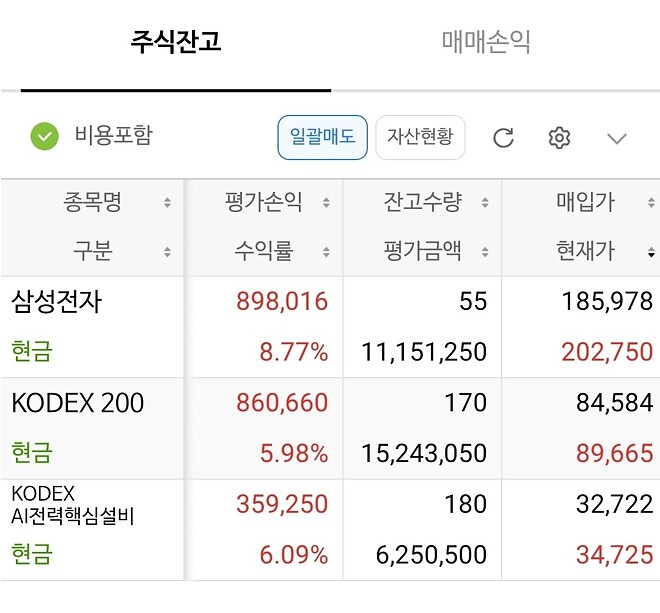The image size is (660, 613).
Task: Toggle the 비용포함 green checkbox
Action: tap(45, 136)
